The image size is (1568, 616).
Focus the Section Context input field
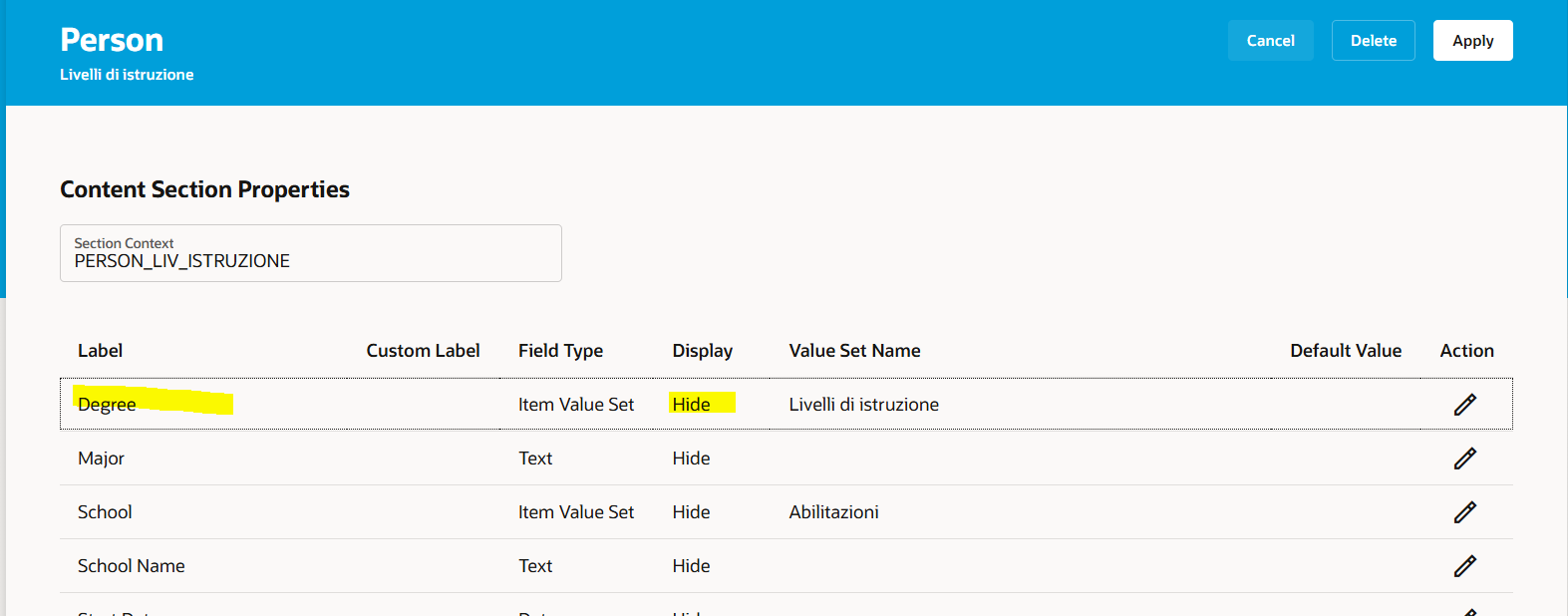[311, 253]
